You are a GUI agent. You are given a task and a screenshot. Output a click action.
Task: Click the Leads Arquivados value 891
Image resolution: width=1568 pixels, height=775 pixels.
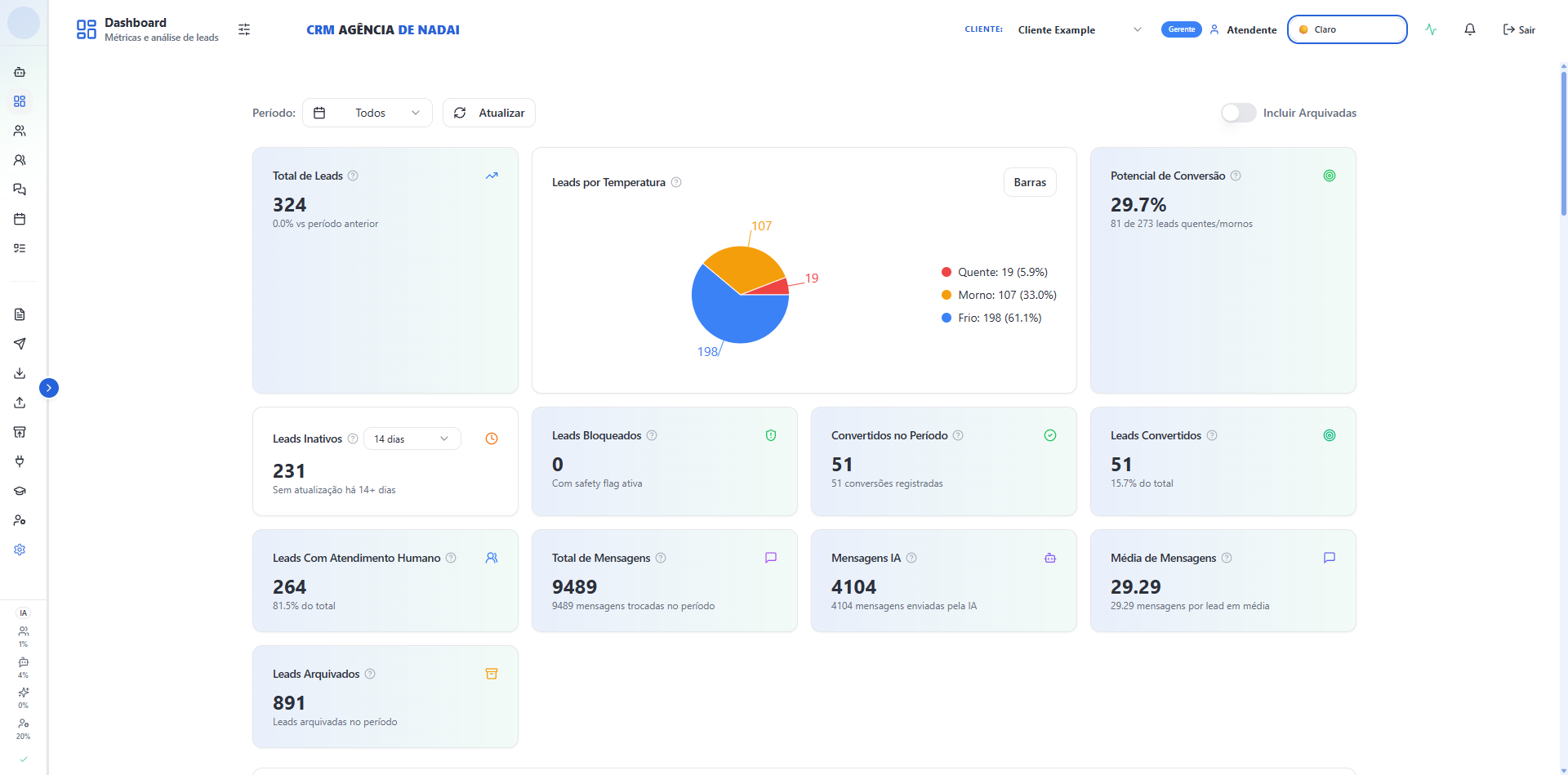pos(289,703)
